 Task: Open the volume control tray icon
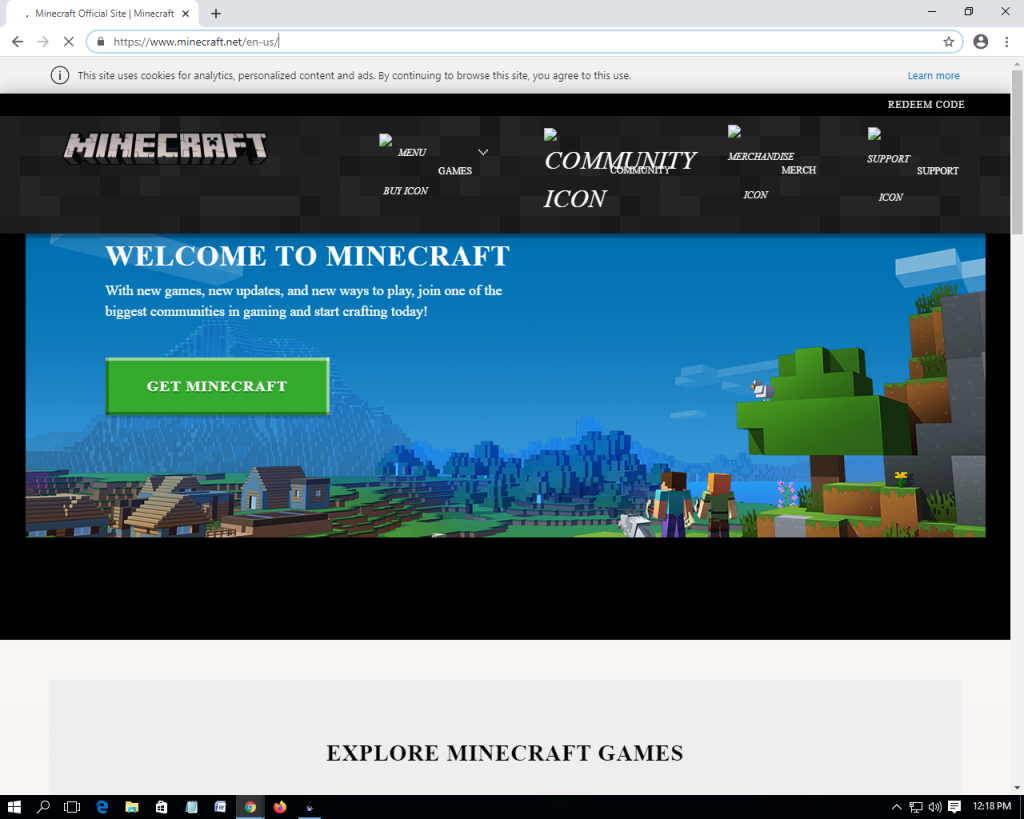click(x=935, y=807)
